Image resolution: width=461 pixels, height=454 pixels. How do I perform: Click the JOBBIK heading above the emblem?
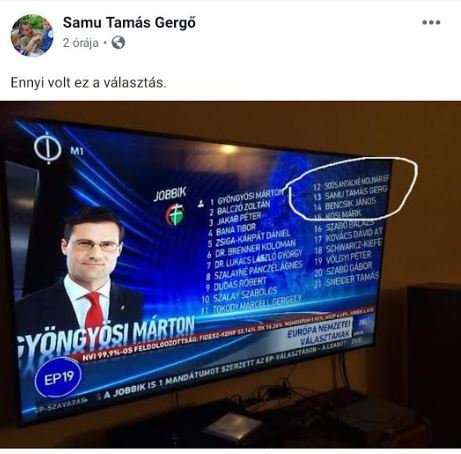click(x=170, y=194)
